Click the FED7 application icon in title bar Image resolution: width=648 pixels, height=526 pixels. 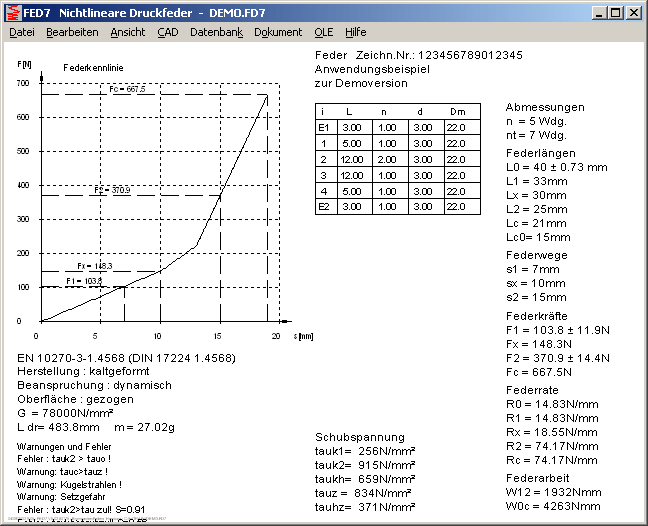coord(12,12)
